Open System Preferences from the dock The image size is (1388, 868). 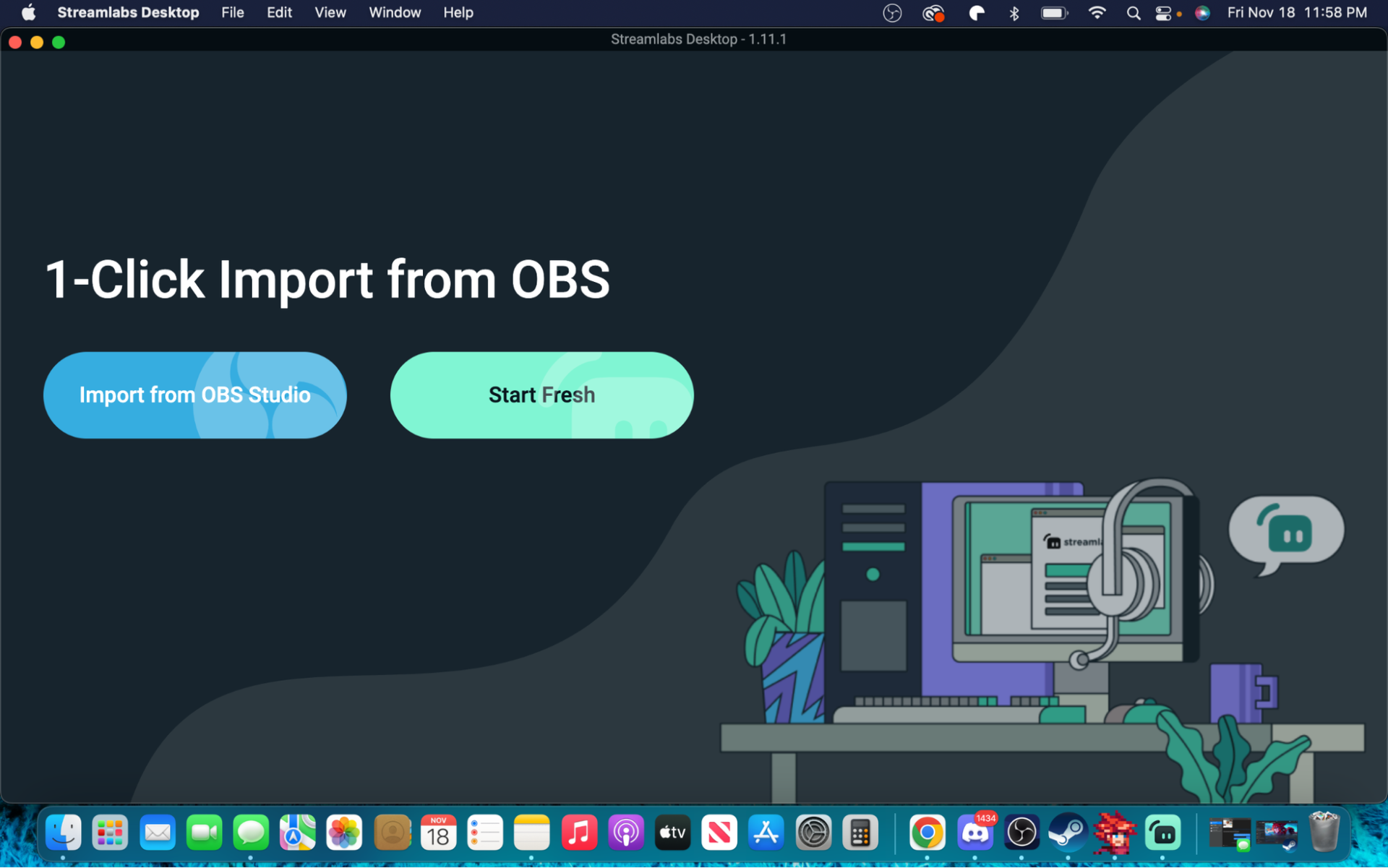tap(813, 833)
